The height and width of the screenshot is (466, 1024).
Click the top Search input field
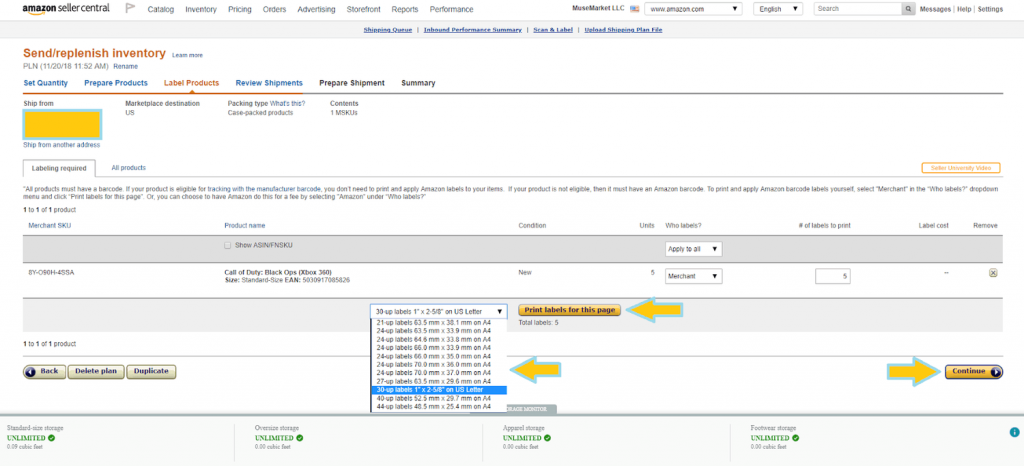coord(857,9)
